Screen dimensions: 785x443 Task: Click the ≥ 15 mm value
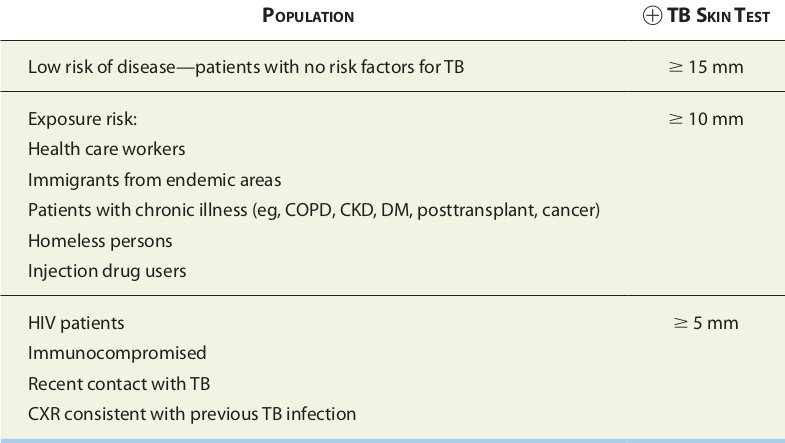(x=706, y=68)
